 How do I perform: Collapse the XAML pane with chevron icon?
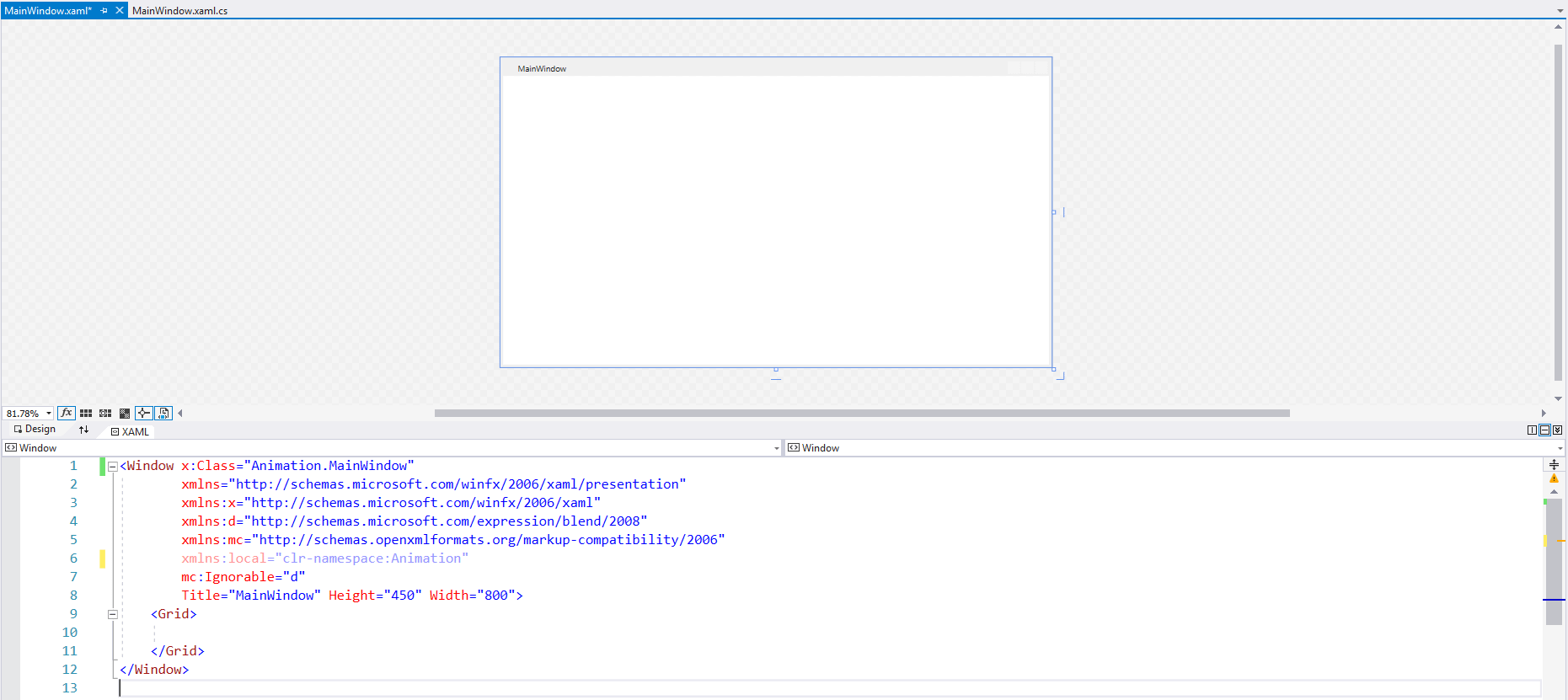[1557, 430]
